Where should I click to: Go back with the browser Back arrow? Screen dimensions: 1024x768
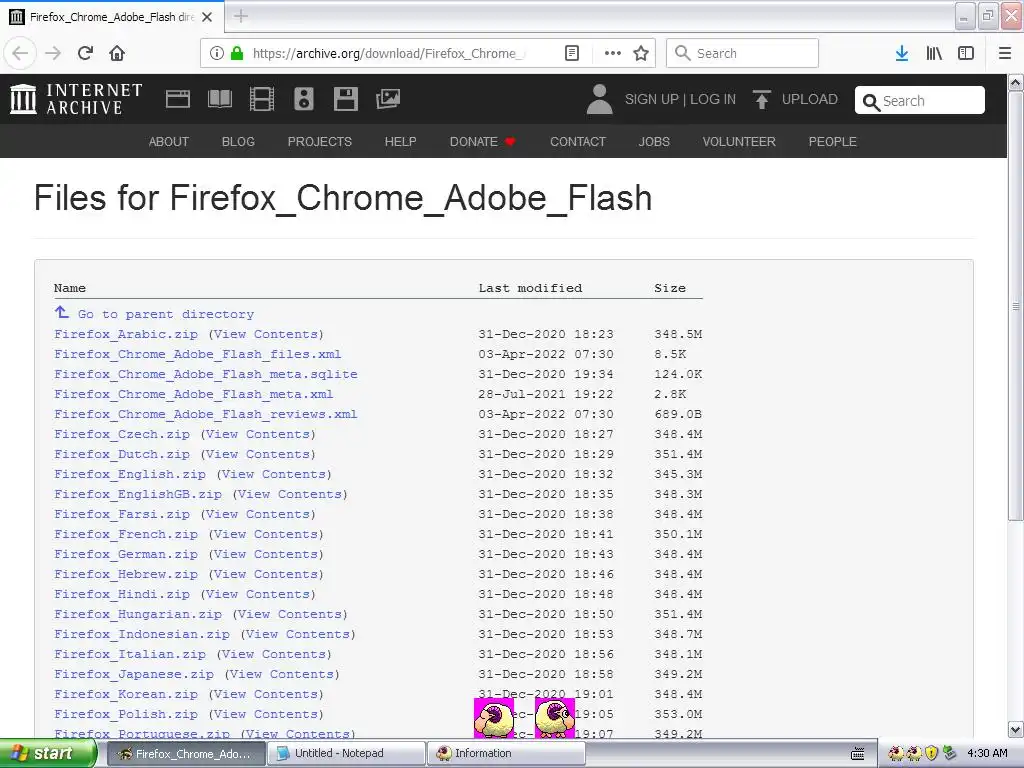20,53
